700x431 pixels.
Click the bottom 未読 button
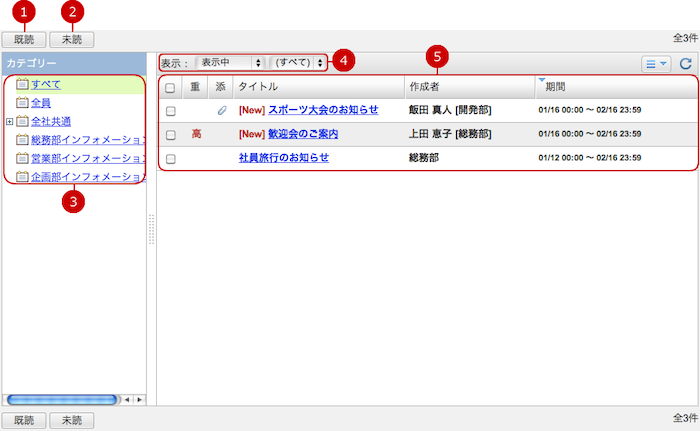(72, 420)
